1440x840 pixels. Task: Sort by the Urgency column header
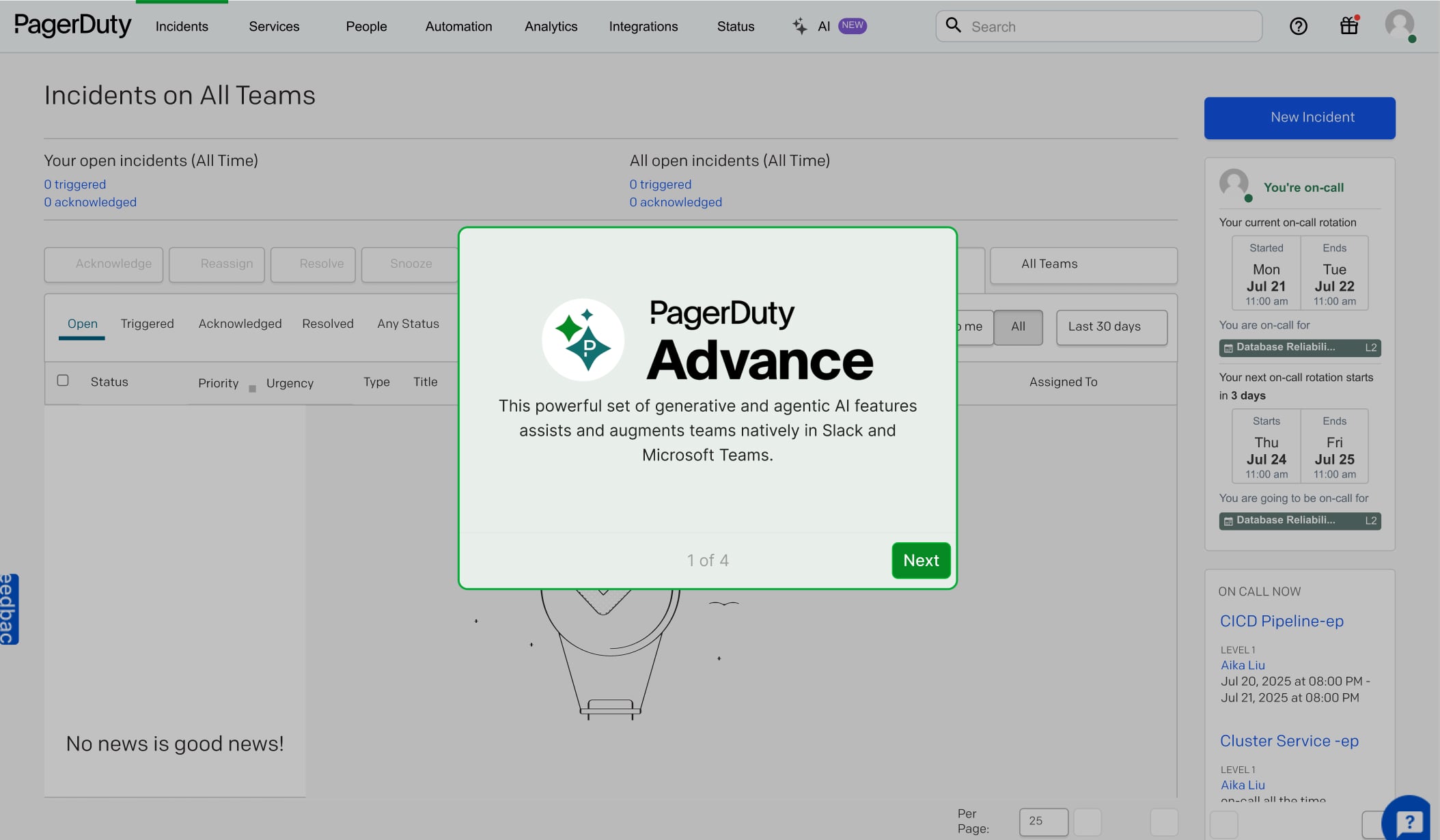[290, 383]
